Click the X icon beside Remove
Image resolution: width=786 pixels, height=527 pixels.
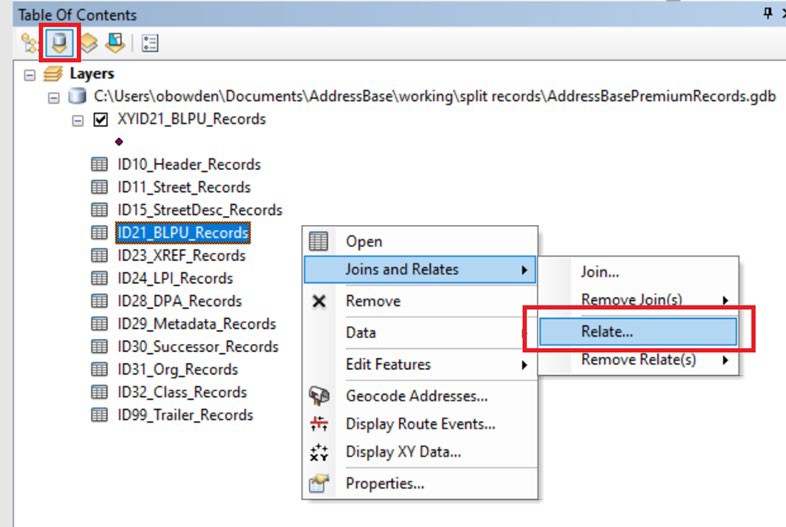(319, 301)
